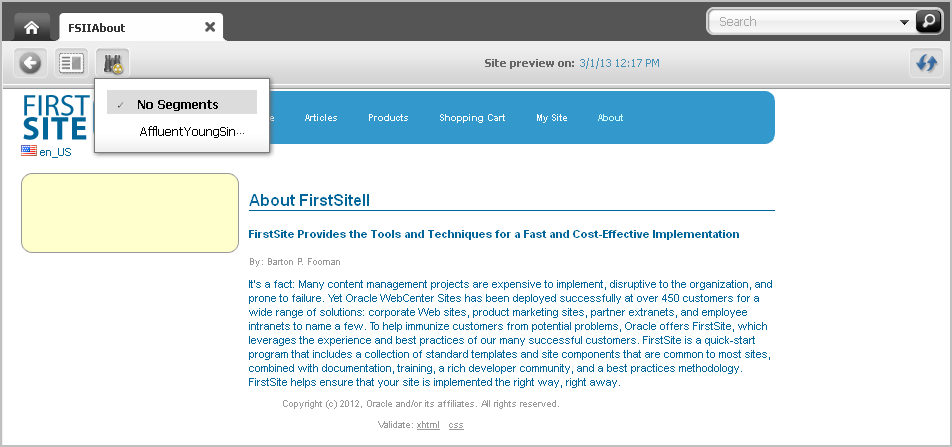Open the site preview date 3/1/13 12:17 PM
This screenshot has height=447, width=952.
pos(619,63)
